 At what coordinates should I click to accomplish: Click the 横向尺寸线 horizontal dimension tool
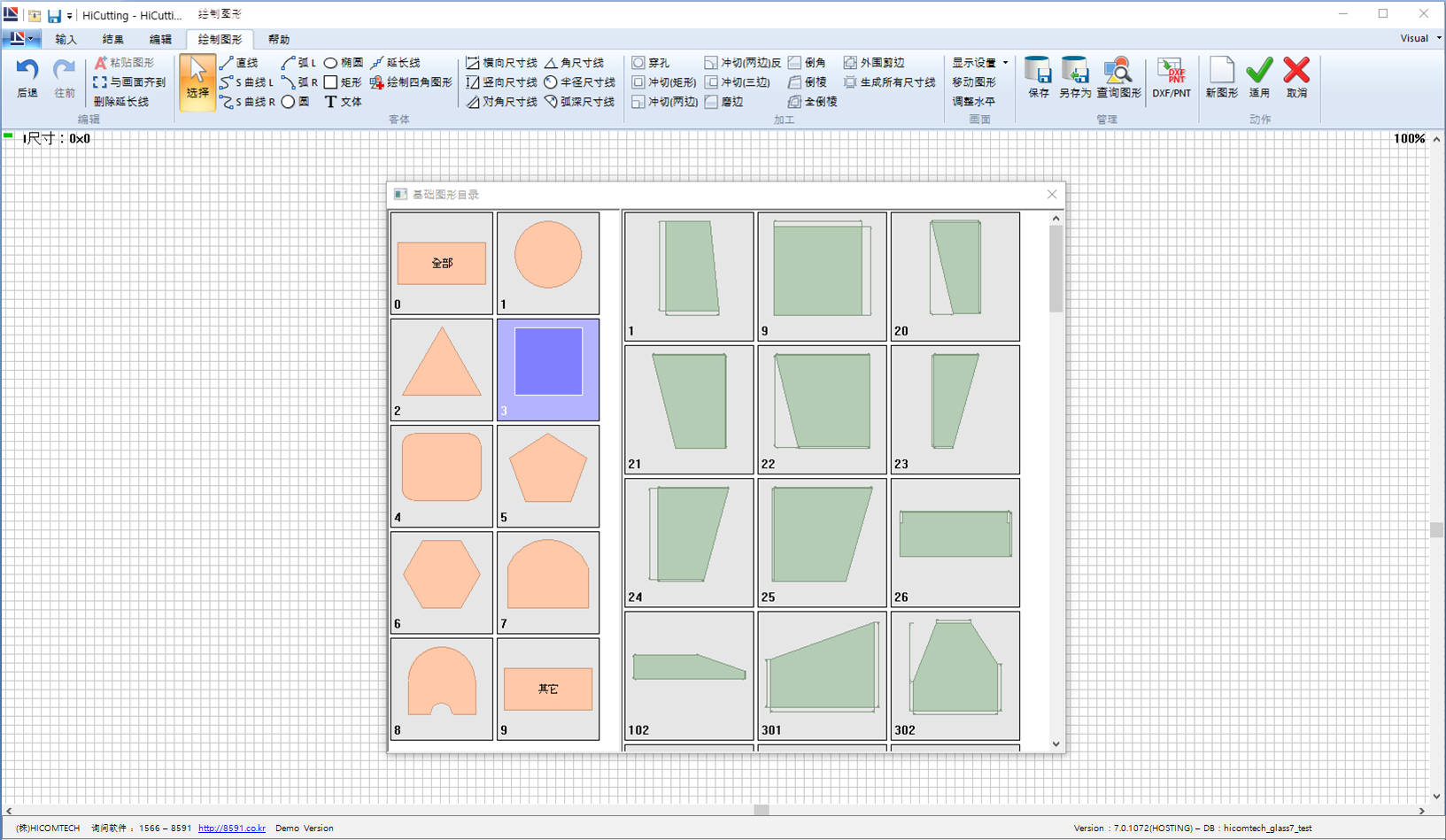(x=501, y=63)
